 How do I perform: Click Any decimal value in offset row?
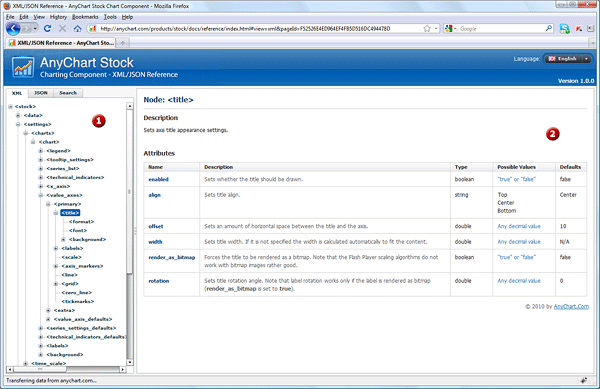519,226
